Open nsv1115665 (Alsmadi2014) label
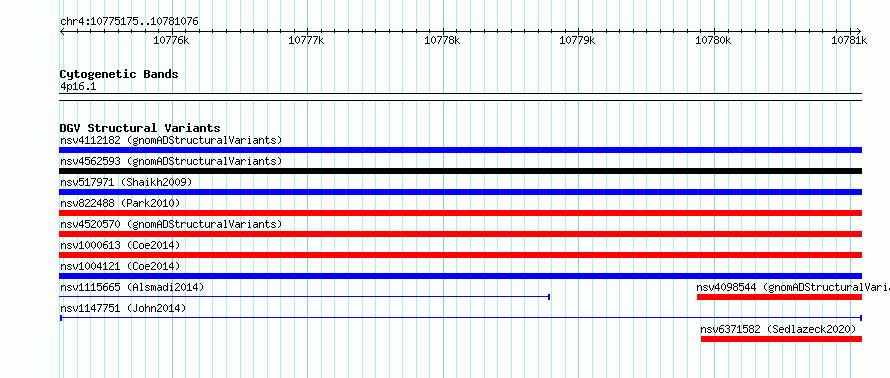890x378 pixels. [x=132, y=287]
